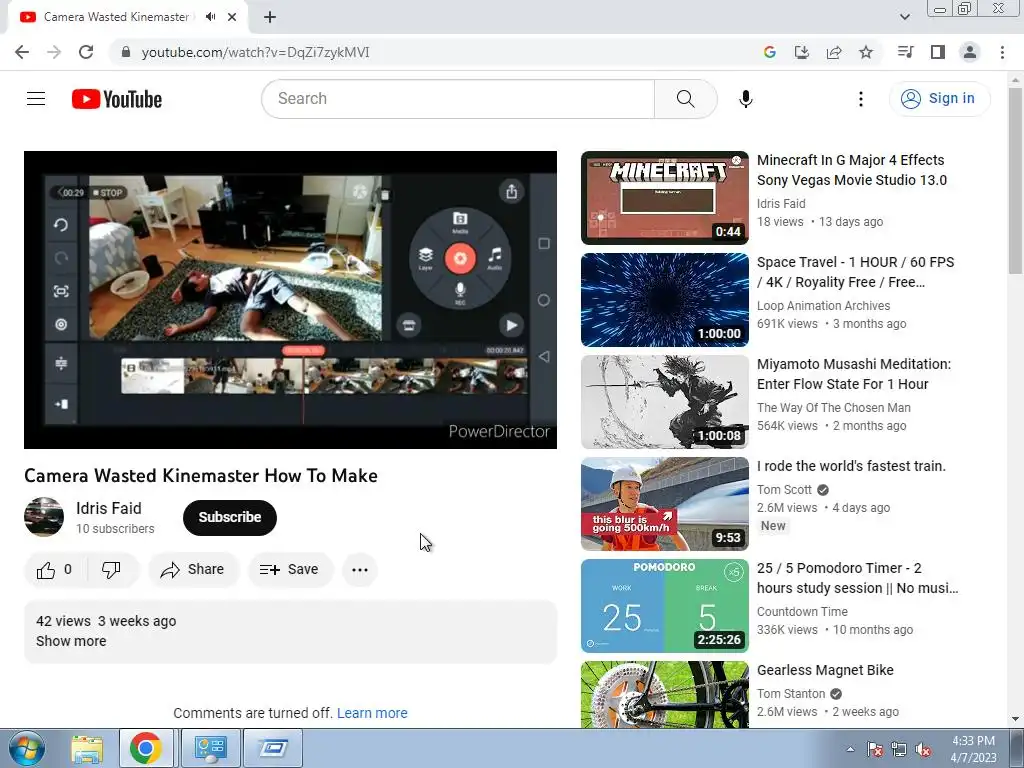Click the search magnifier button
The height and width of the screenshot is (768, 1024).
685,99
